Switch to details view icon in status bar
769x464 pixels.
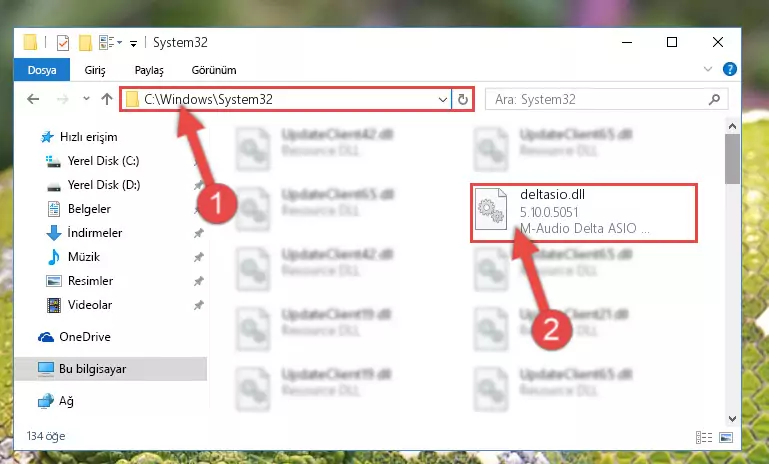704,437
